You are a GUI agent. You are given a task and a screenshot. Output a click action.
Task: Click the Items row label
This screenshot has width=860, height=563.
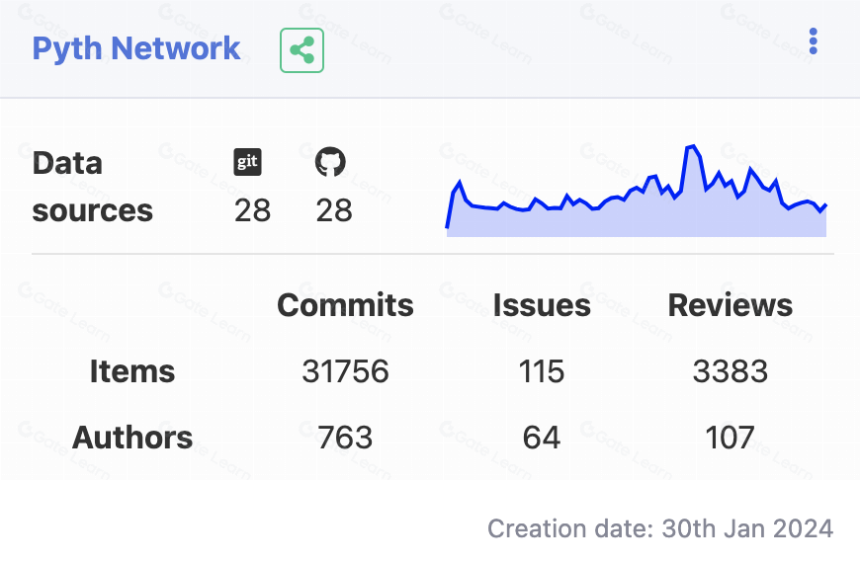click(x=132, y=371)
